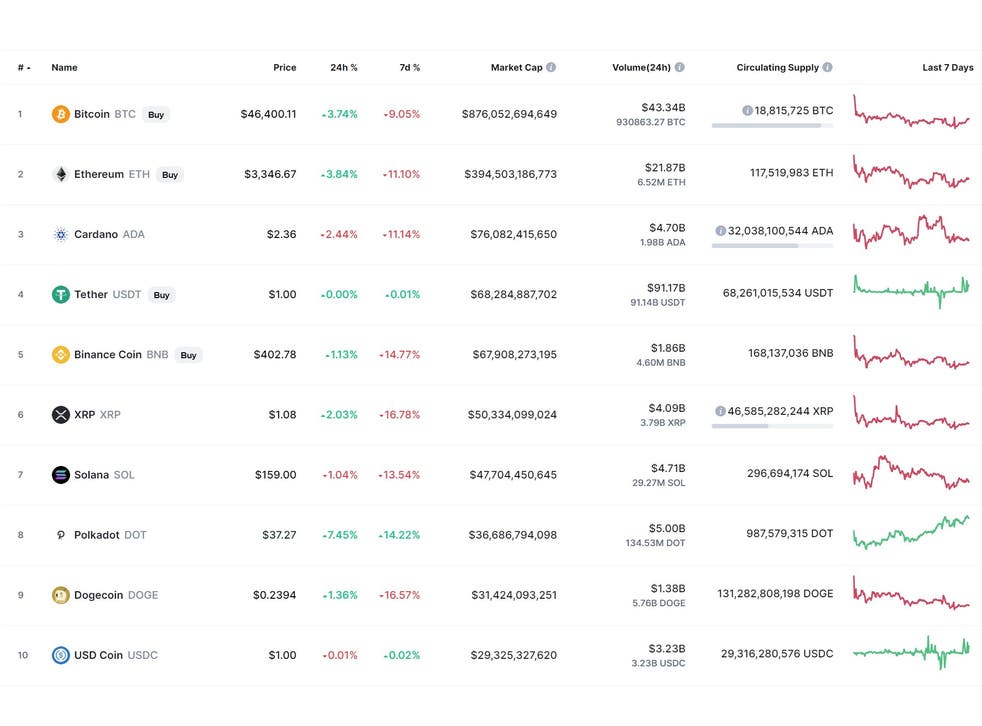The width and height of the screenshot is (982, 726).
Task: Click info icon beside Bitcoin supply
Action: 747,110
